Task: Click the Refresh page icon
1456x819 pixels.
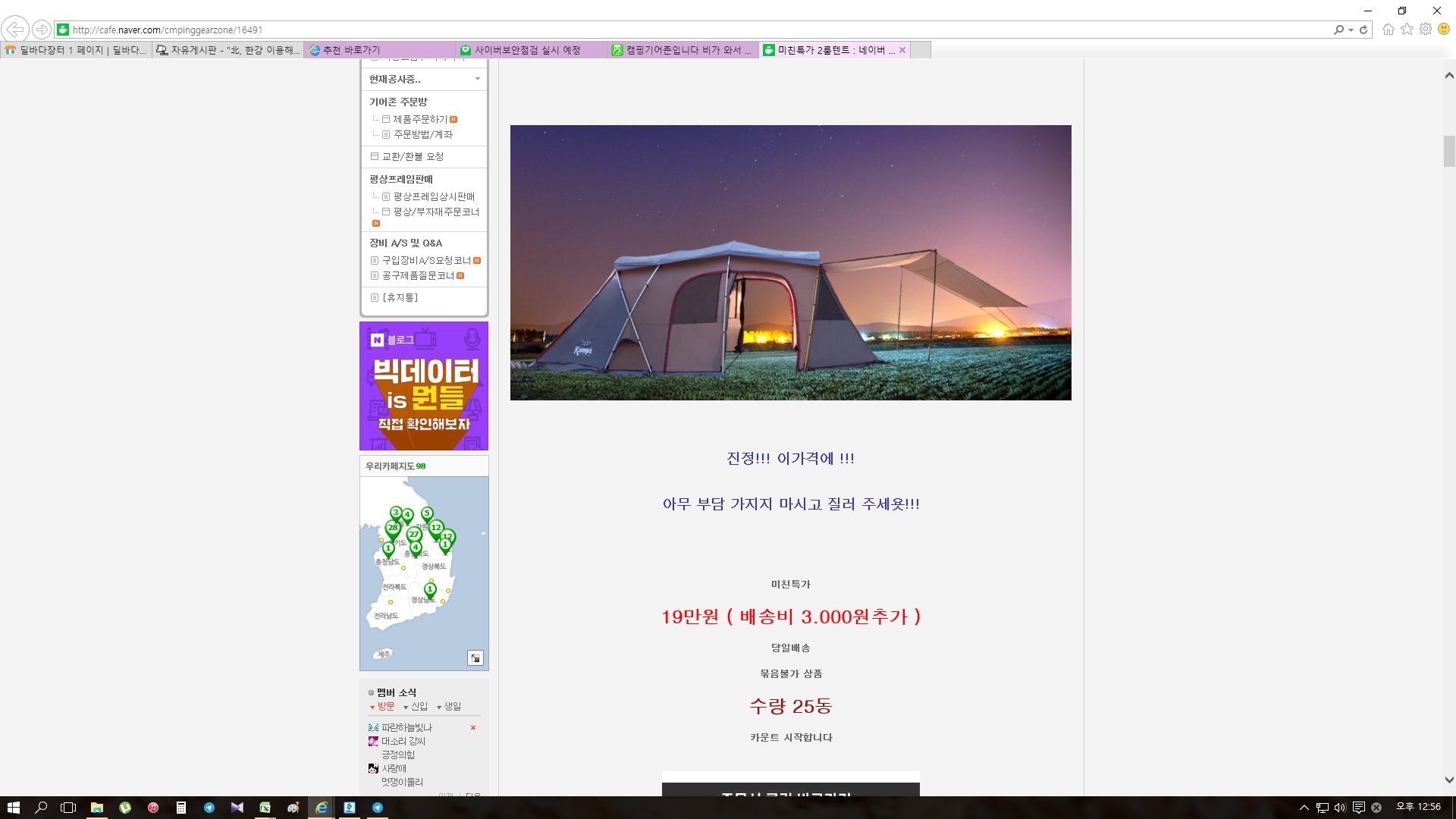Action: point(1363,30)
